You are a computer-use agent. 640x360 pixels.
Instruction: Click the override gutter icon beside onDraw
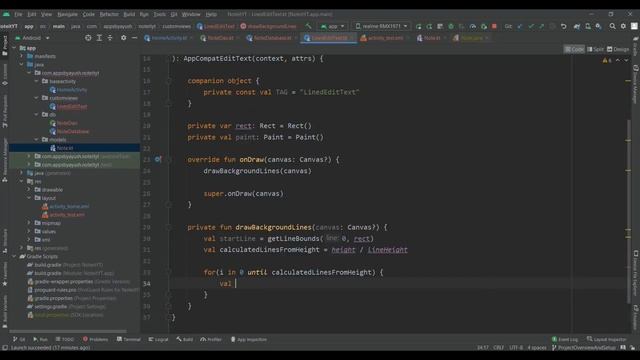tap(158, 159)
